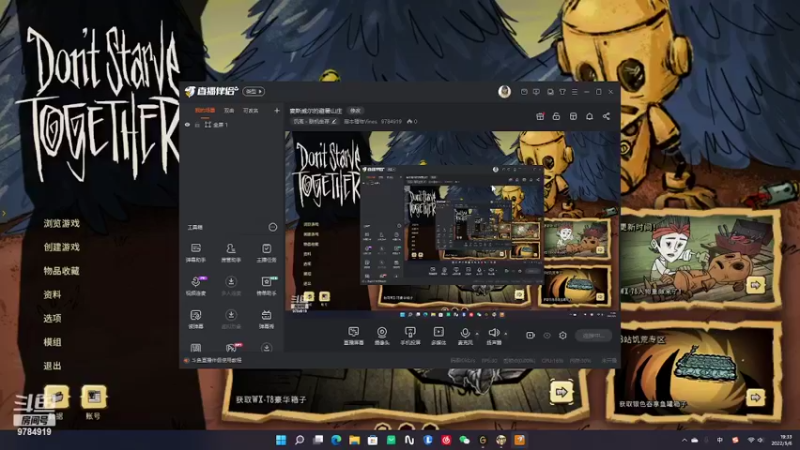Viewport: 800px width, 450px height.
Task: Click the layout icon next to the bell
Action: pyautogui.click(x=573, y=116)
